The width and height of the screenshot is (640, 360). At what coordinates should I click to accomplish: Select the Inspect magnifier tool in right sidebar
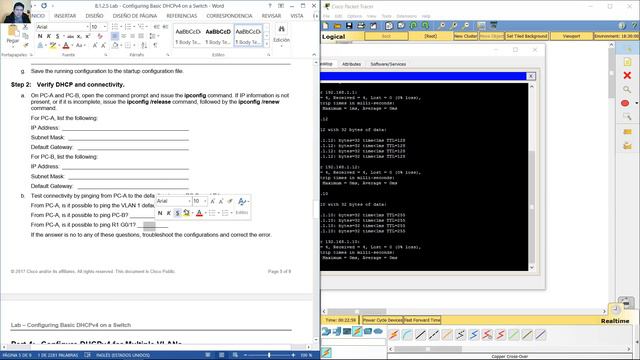click(627, 89)
